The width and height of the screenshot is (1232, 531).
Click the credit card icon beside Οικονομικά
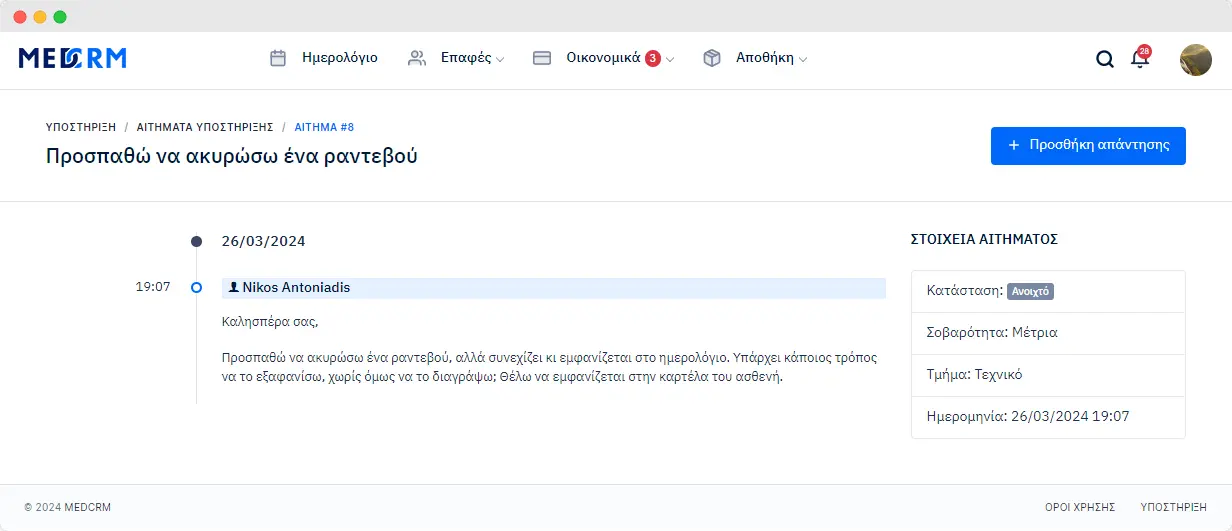(x=542, y=58)
